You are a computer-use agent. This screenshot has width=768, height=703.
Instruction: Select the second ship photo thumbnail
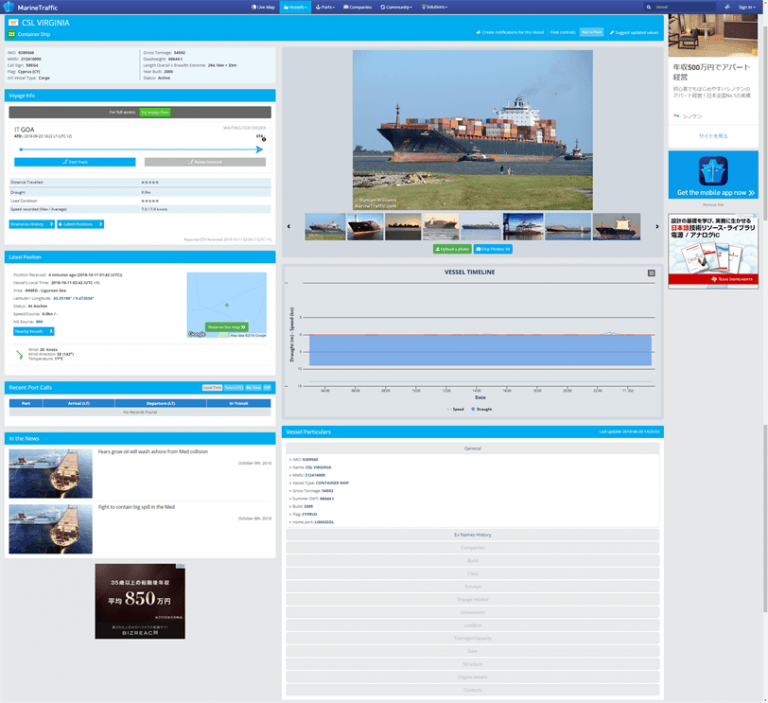(365, 226)
